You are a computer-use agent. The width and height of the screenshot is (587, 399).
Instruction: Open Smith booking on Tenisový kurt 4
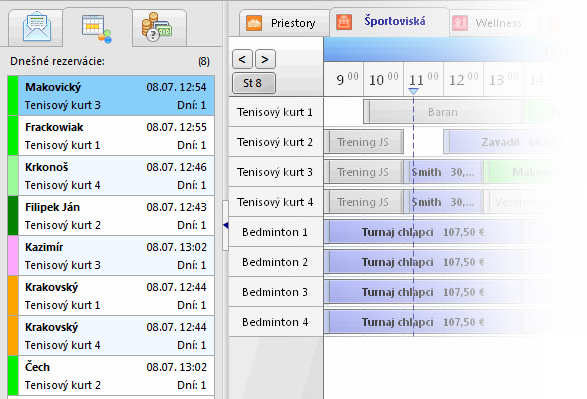[x=444, y=202]
